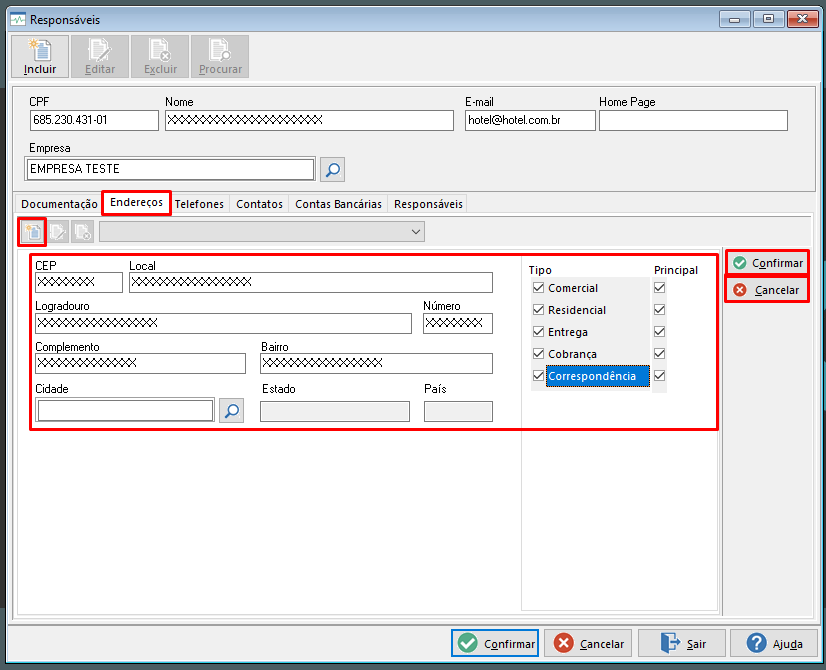The width and height of the screenshot is (826, 670).
Task: Switch to Contatos tab
Action: pyautogui.click(x=259, y=204)
